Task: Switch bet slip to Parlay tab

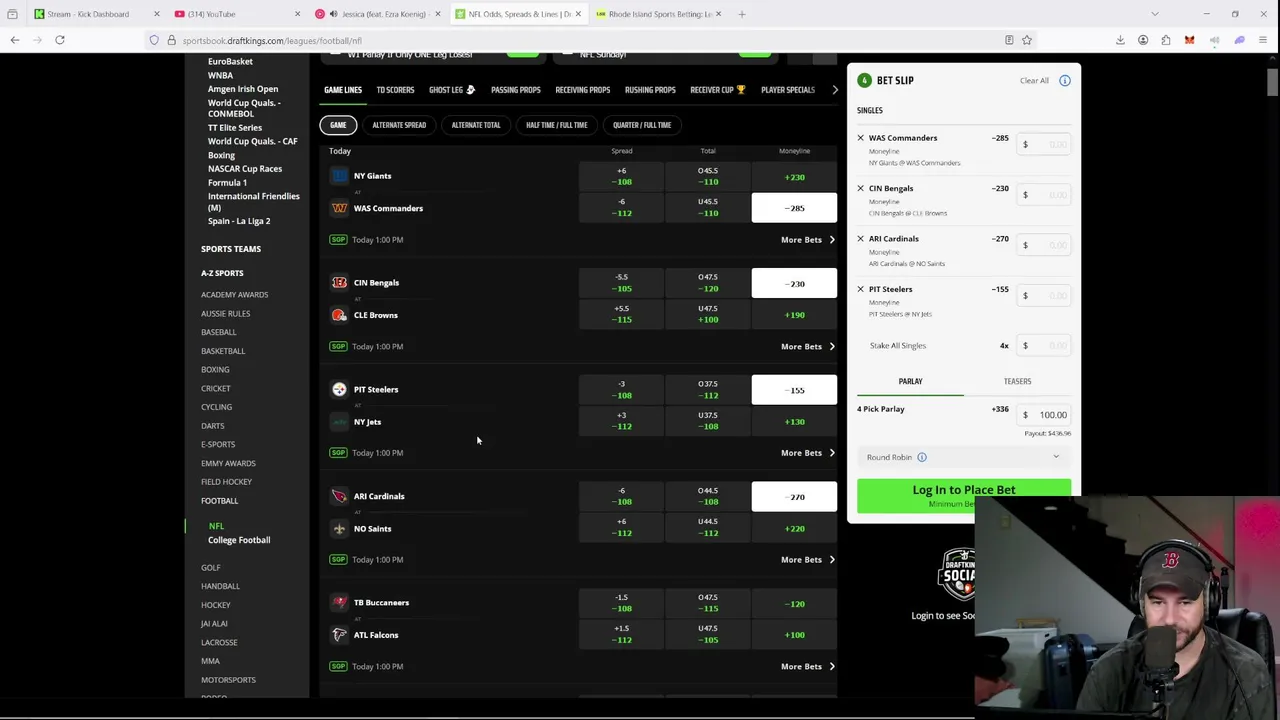Action: click(910, 381)
